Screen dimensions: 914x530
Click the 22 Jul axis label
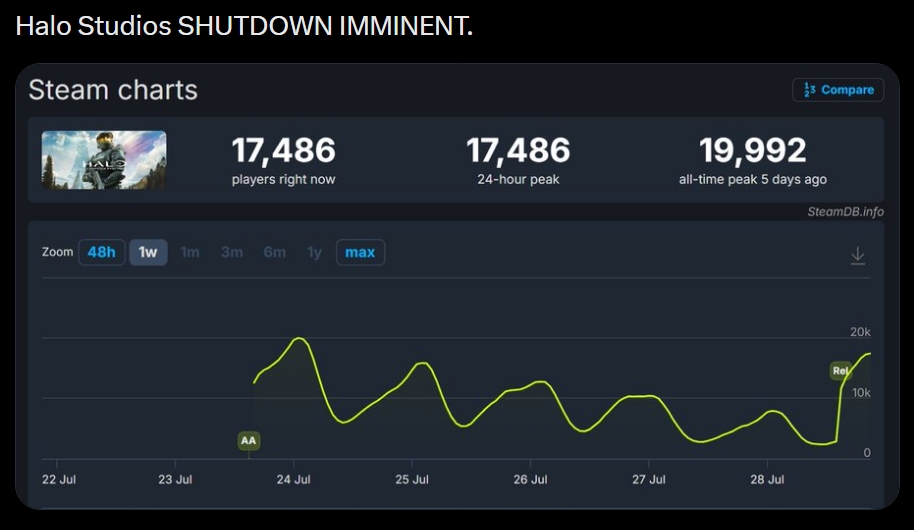coord(59,479)
